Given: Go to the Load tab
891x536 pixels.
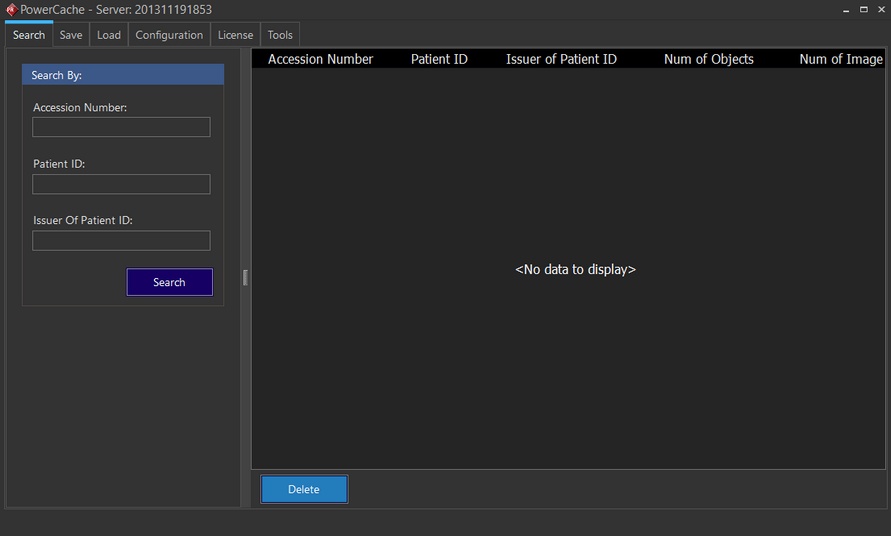Looking at the screenshot, I should 109,35.
